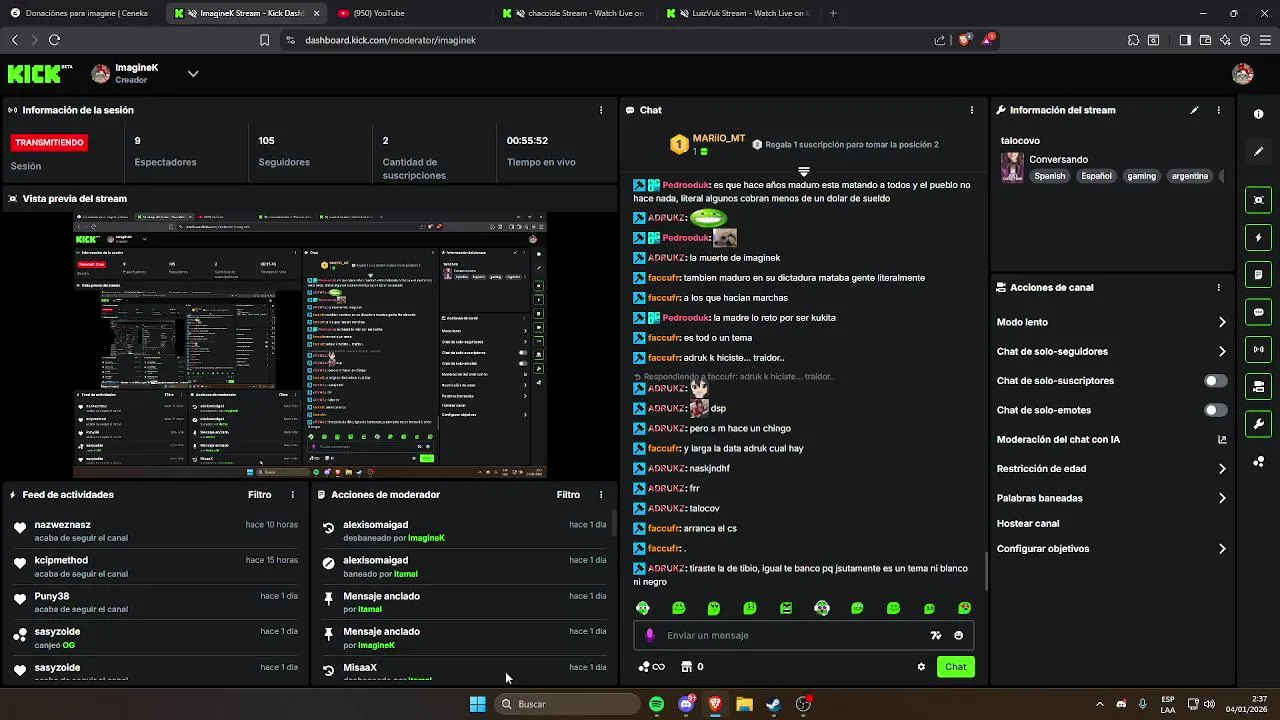Open Feed de actividades three-dot menu

coord(293,495)
